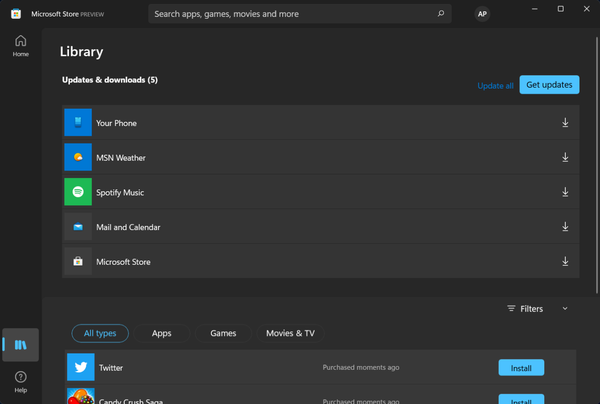Image resolution: width=600 pixels, height=404 pixels.
Task: Click the MSN Weather app icon
Action: (78, 157)
